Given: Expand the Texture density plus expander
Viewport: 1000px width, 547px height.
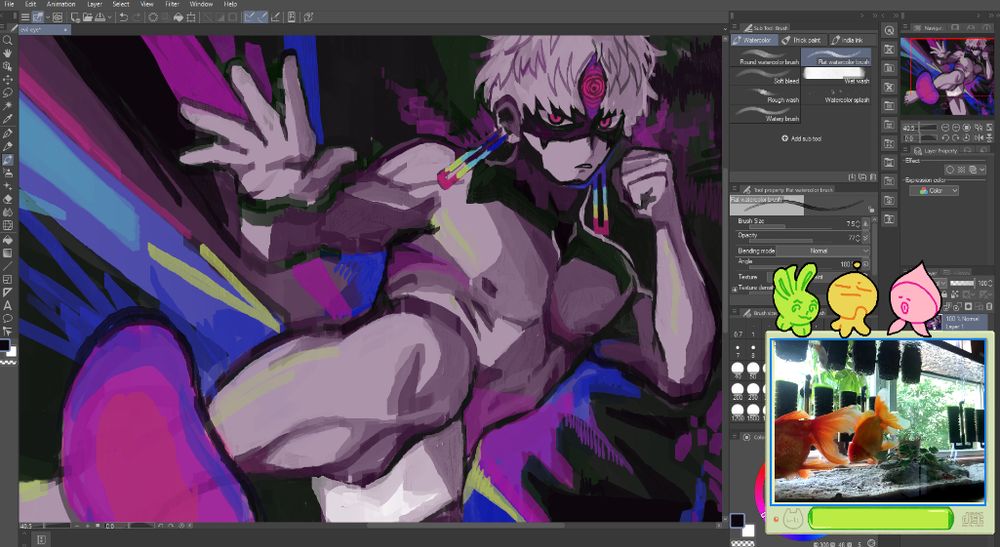Looking at the screenshot, I should point(734,289).
